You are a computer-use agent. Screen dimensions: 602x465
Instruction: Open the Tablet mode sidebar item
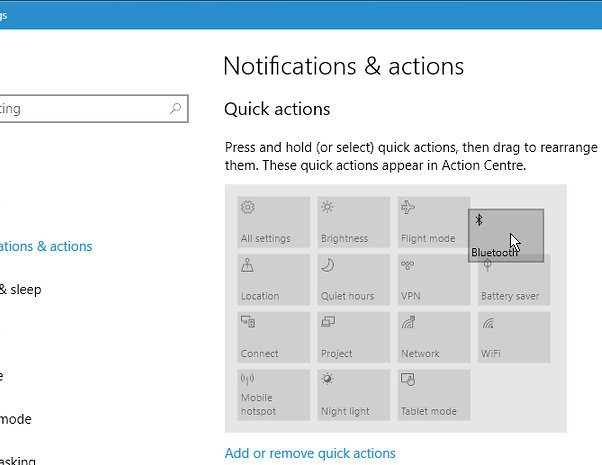tap(16, 419)
